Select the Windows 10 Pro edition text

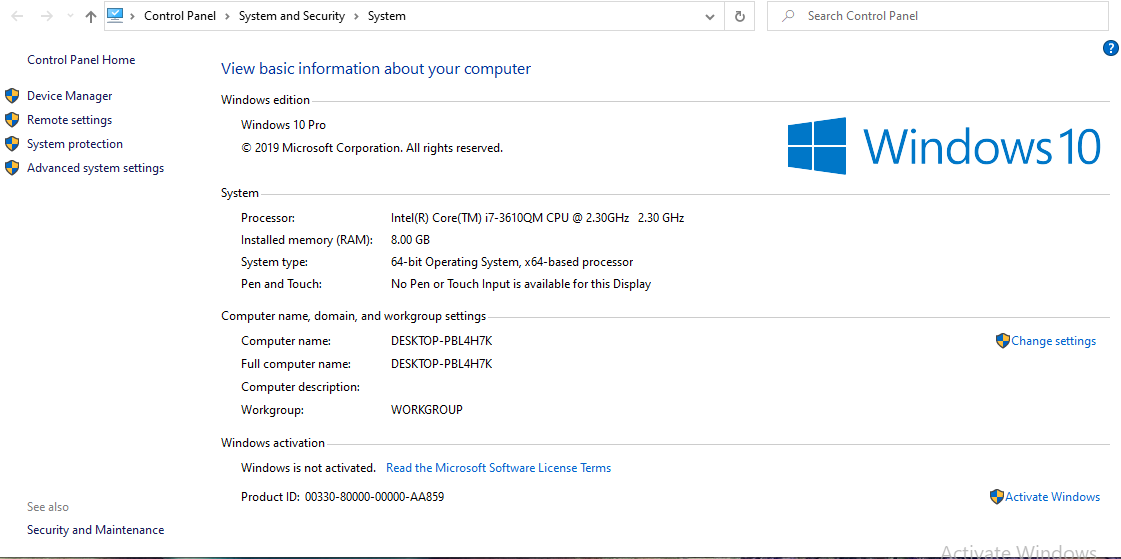[283, 125]
